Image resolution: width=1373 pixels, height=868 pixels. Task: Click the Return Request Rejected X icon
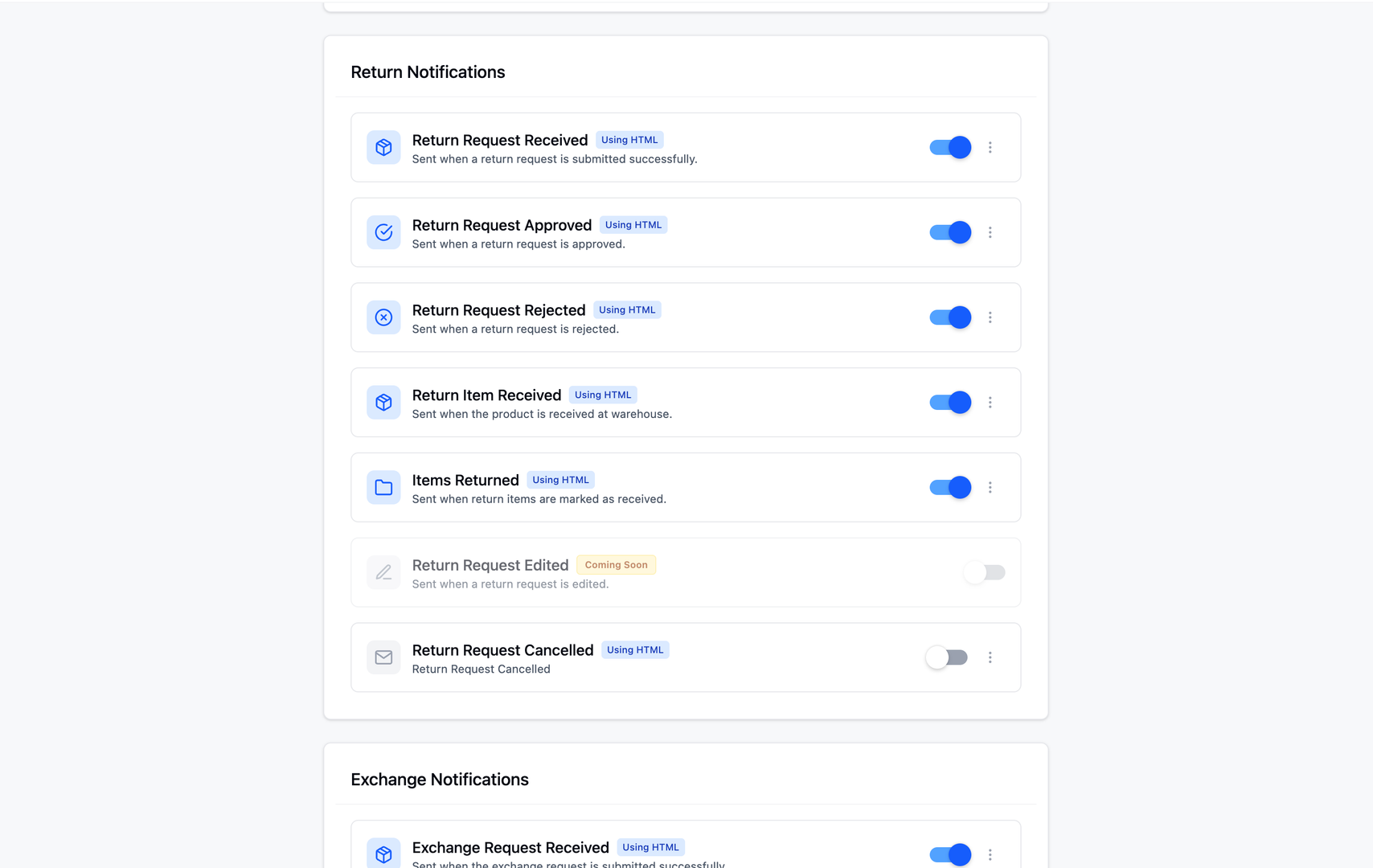pos(383,317)
